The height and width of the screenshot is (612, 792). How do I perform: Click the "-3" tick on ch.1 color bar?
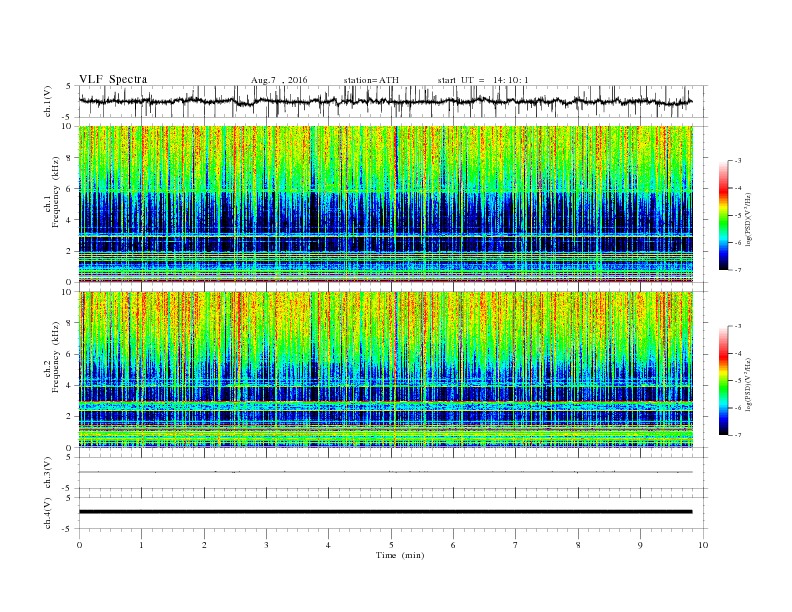coord(738,161)
